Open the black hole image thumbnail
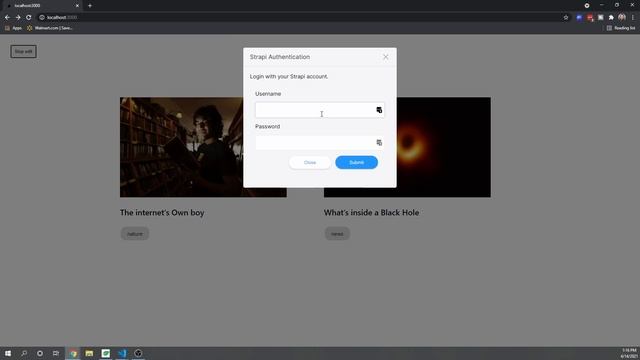Image resolution: width=640 pixels, height=360 pixels. pos(444,147)
